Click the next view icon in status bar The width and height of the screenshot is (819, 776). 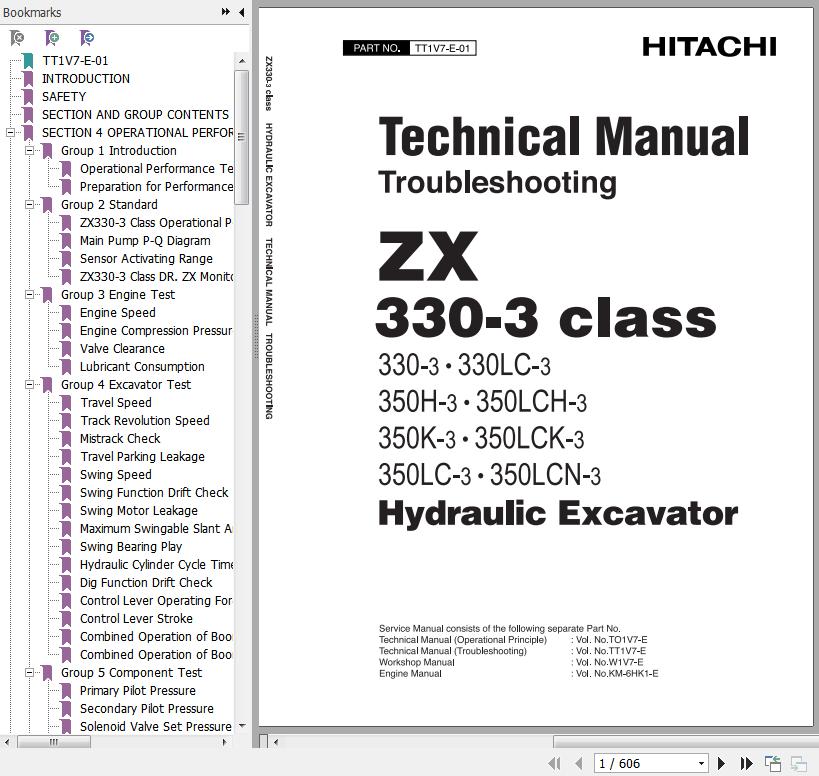[799, 763]
